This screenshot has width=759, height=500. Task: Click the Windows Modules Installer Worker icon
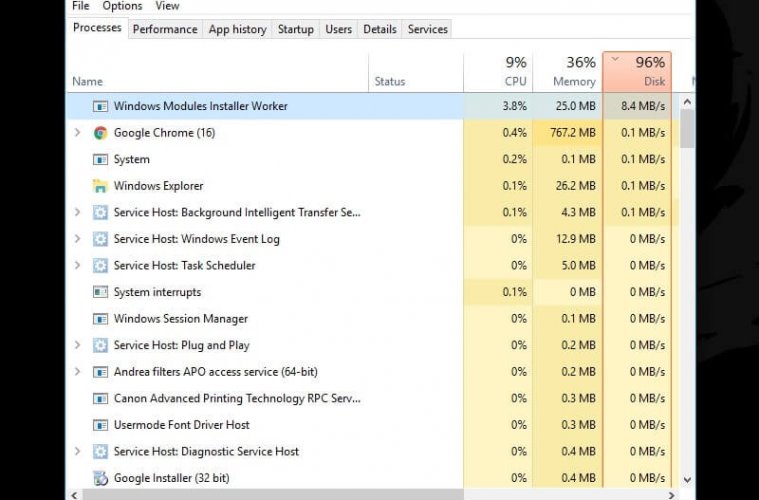pos(100,106)
